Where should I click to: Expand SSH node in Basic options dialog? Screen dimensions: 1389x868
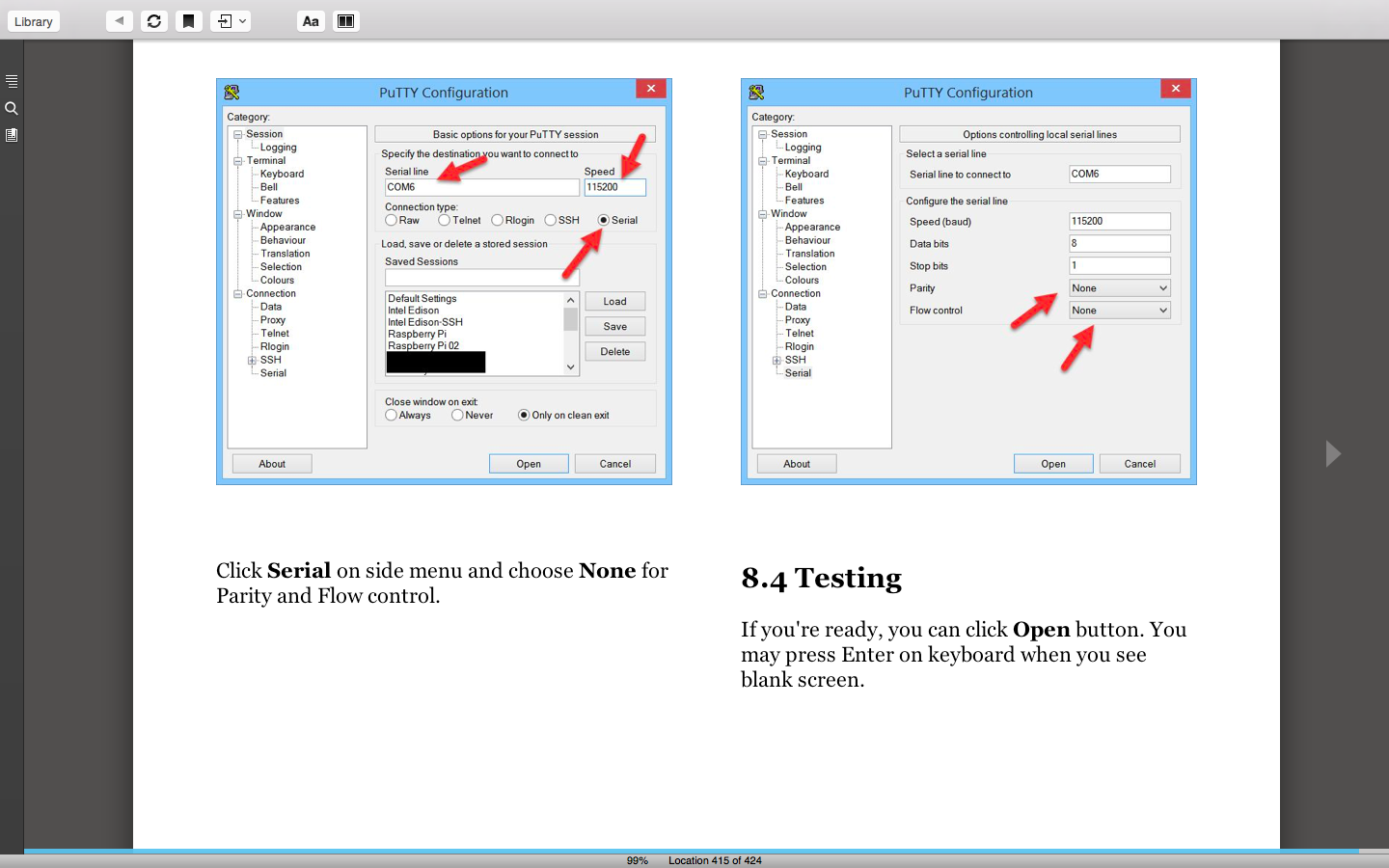252,360
